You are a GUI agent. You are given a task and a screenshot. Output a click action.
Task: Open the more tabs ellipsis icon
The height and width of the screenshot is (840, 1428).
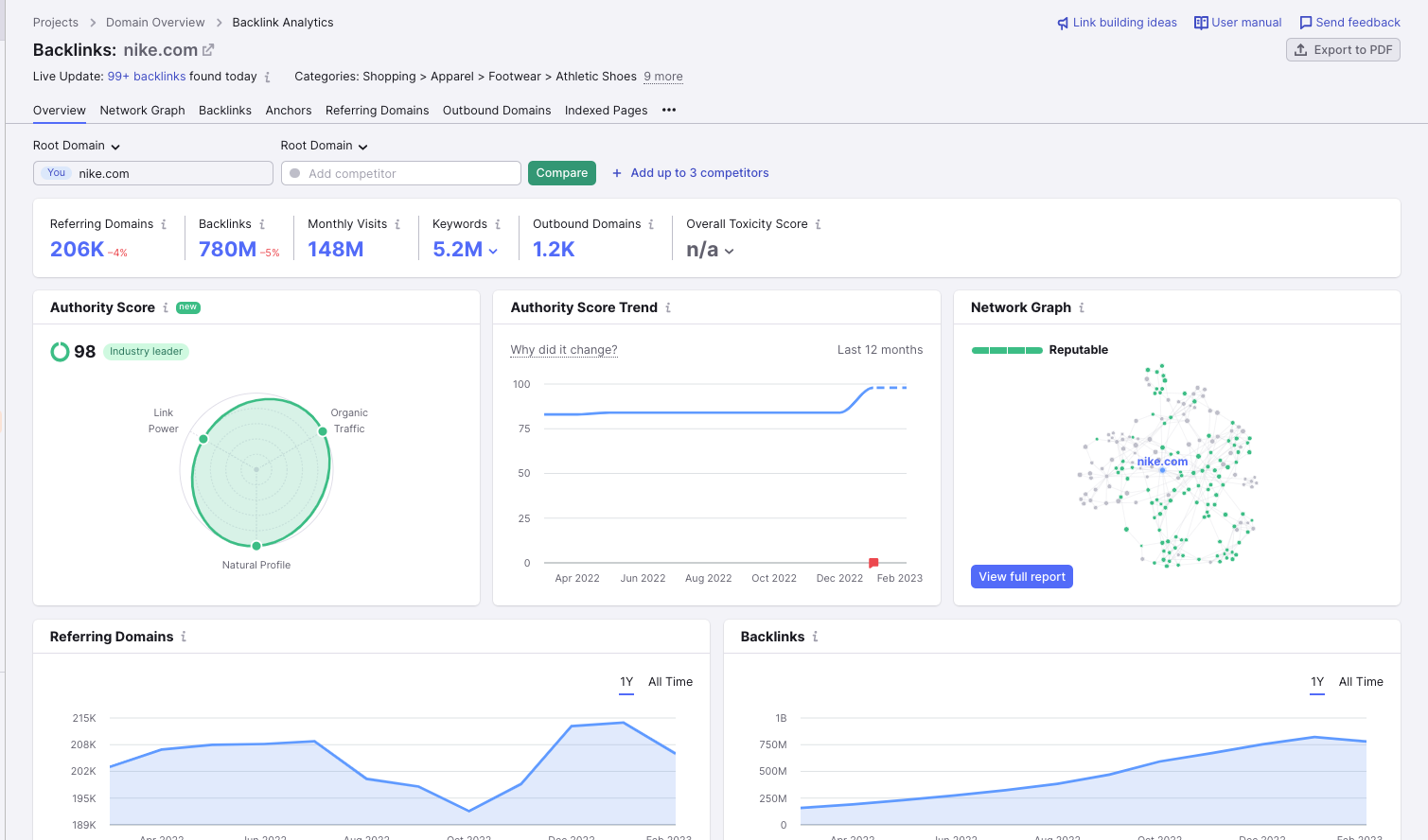coord(669,111)
